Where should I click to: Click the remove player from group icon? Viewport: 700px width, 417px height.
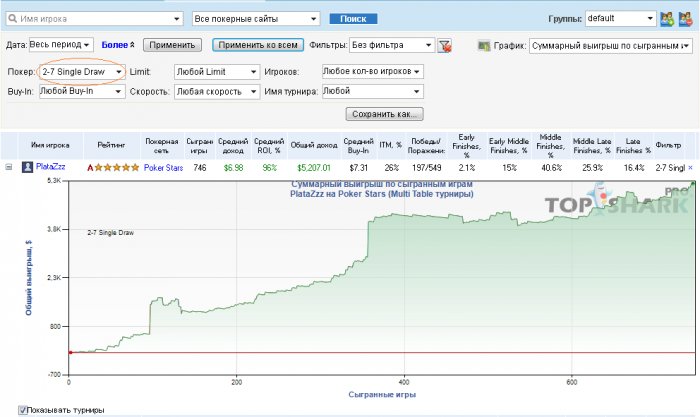[x=685, y=19]
